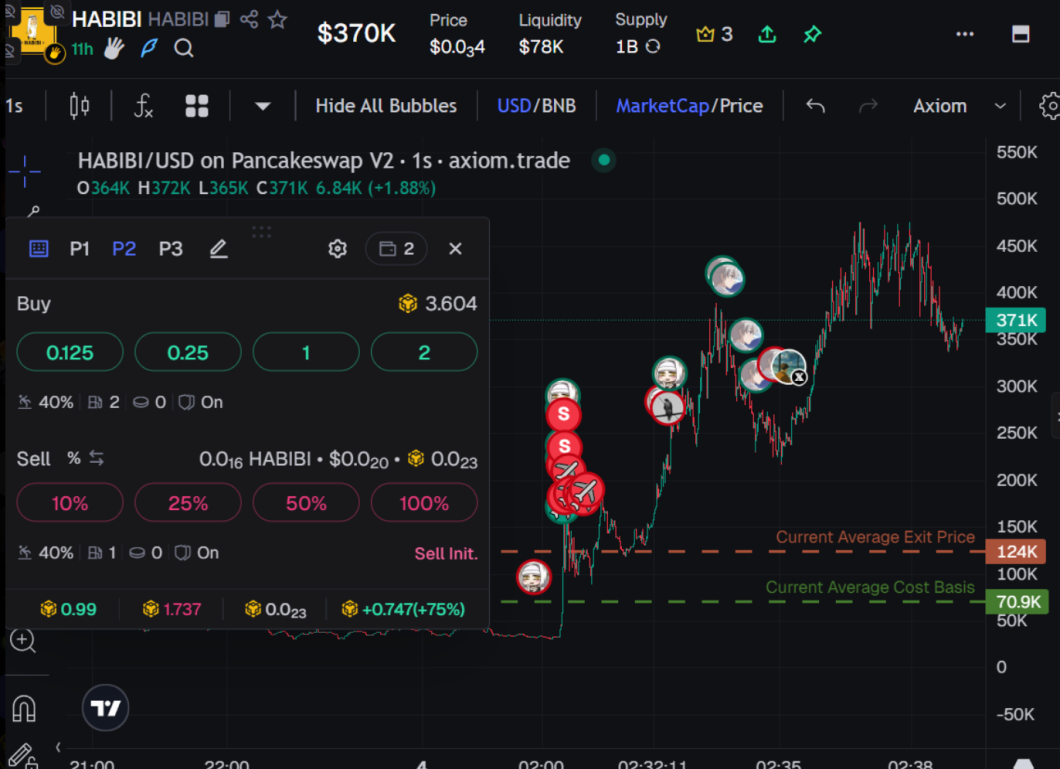Click the sold 1.737 BNB value
Viewport: 1060px width, 769px height.
[172, 610]
